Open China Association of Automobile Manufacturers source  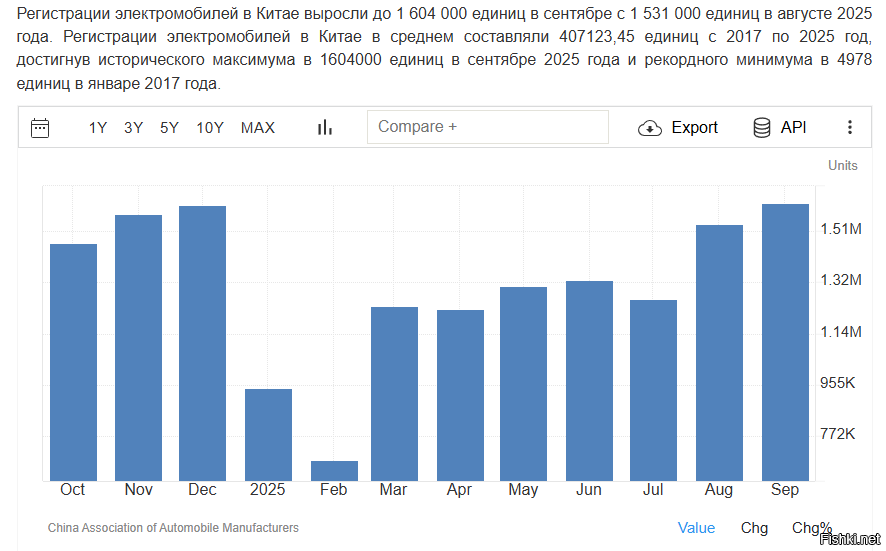click(x=173, y=528)
